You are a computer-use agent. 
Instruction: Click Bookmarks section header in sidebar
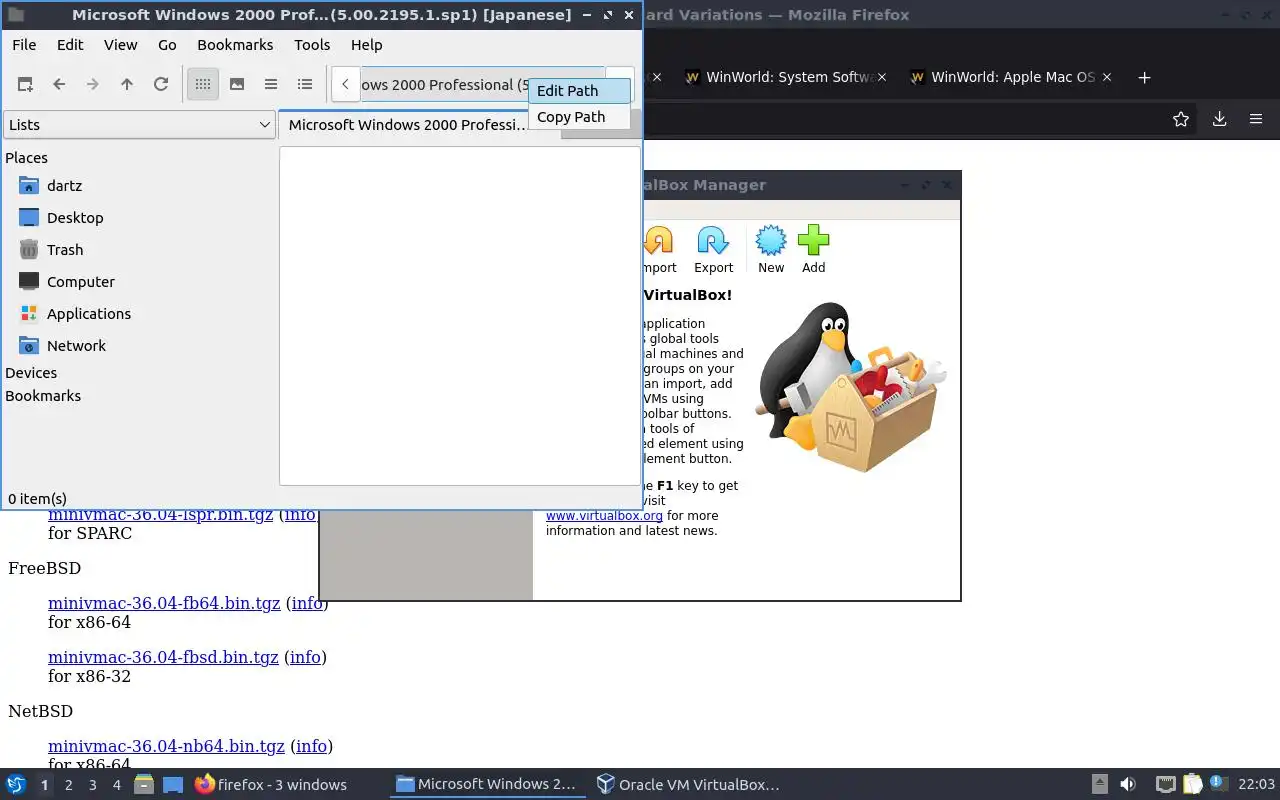coord(43,396)
